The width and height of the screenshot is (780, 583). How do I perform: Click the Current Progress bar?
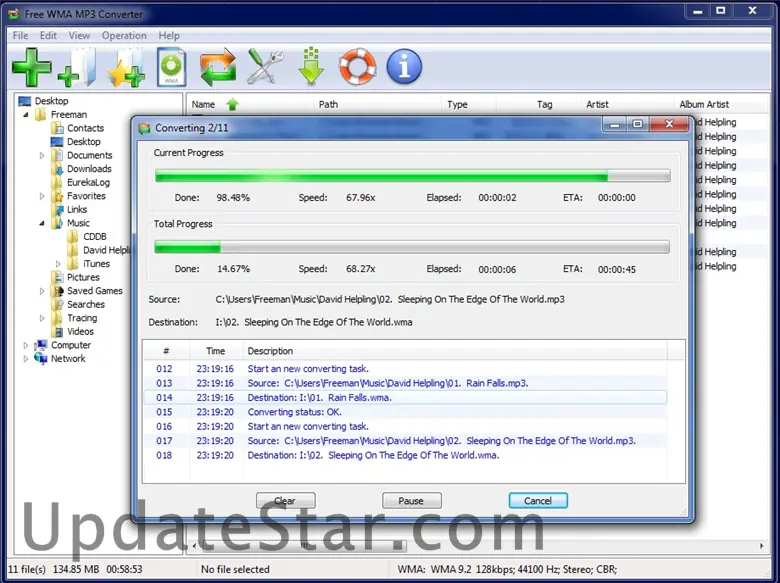tap(412, 176)
